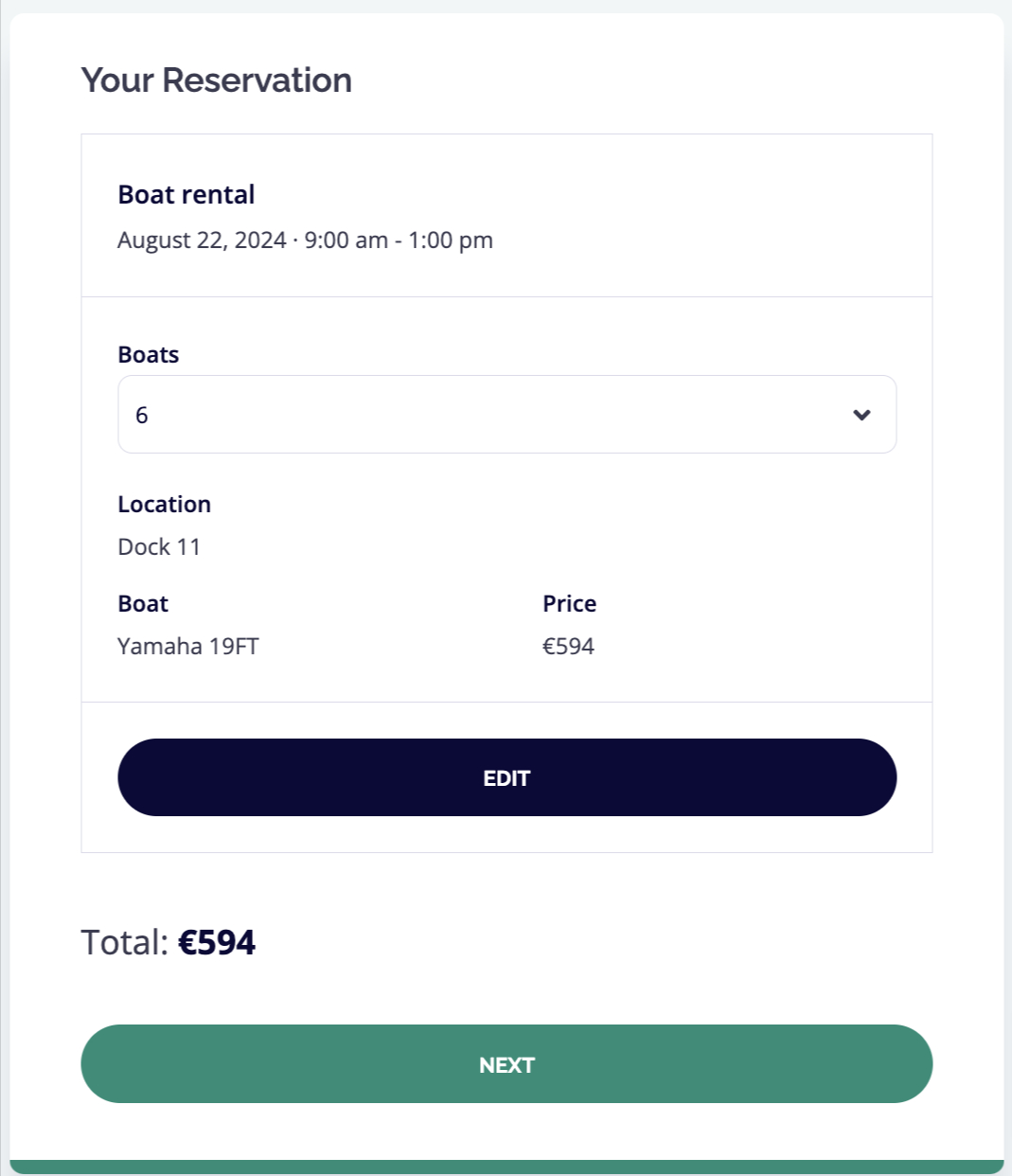Click the Boat column label
This screenshot has width=1012, height=1176.
[x=143, y=603]
